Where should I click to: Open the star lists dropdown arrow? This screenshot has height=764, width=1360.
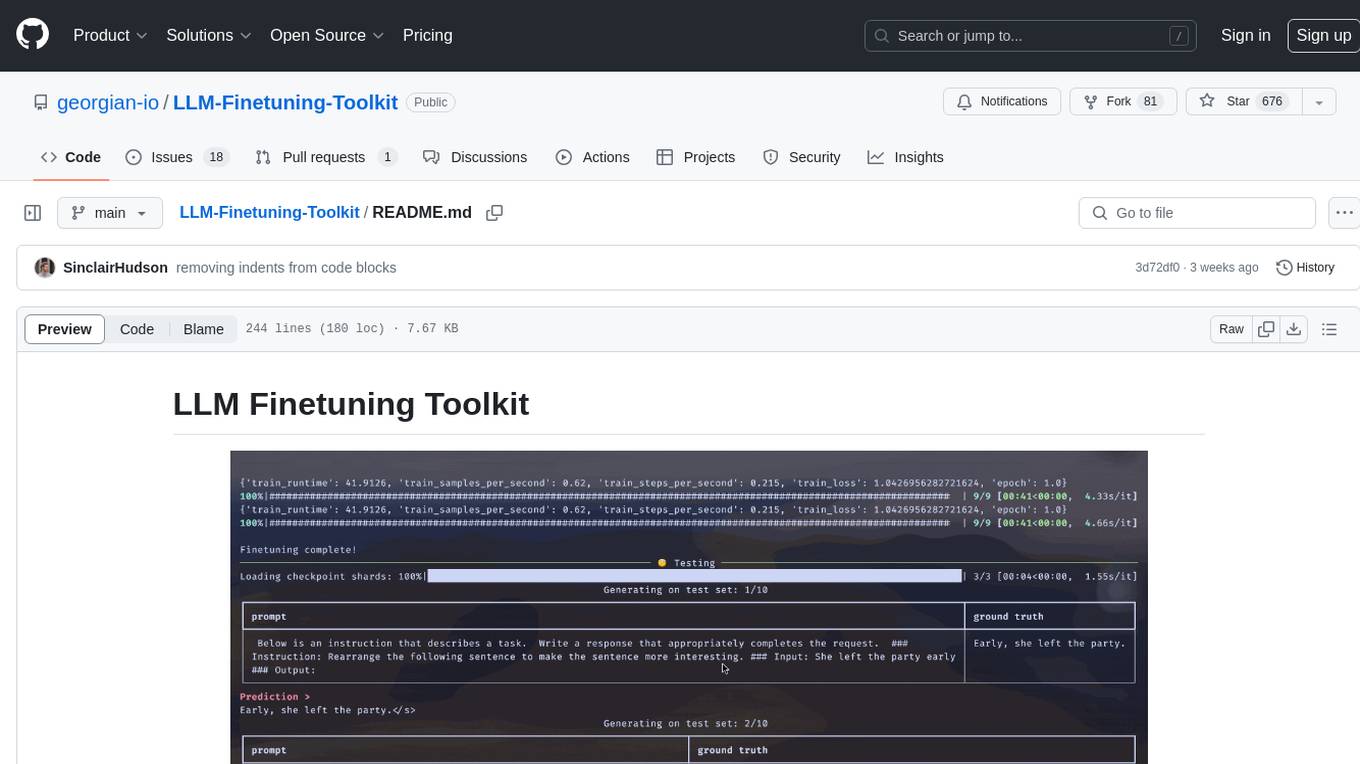tap(1319, 102)
